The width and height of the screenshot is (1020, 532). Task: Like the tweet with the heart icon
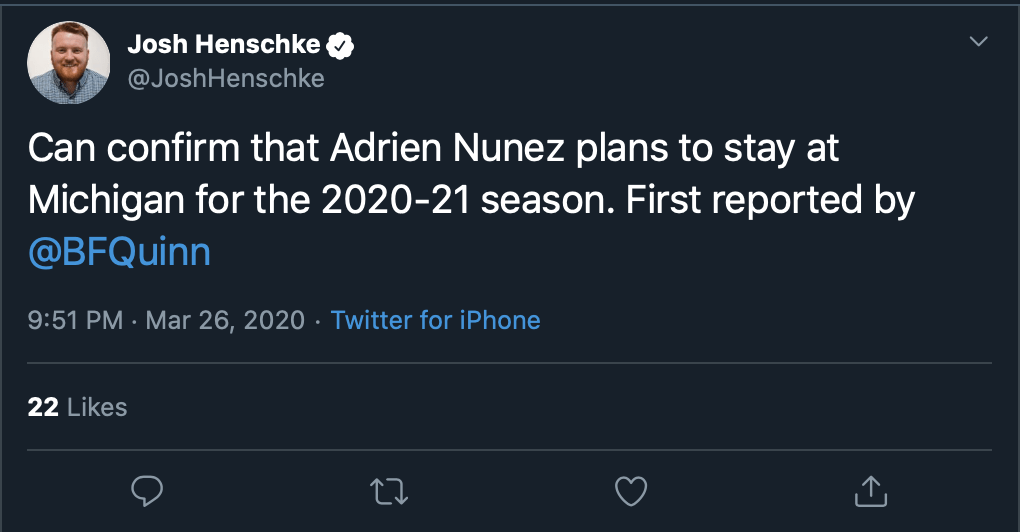coord(631,490)
